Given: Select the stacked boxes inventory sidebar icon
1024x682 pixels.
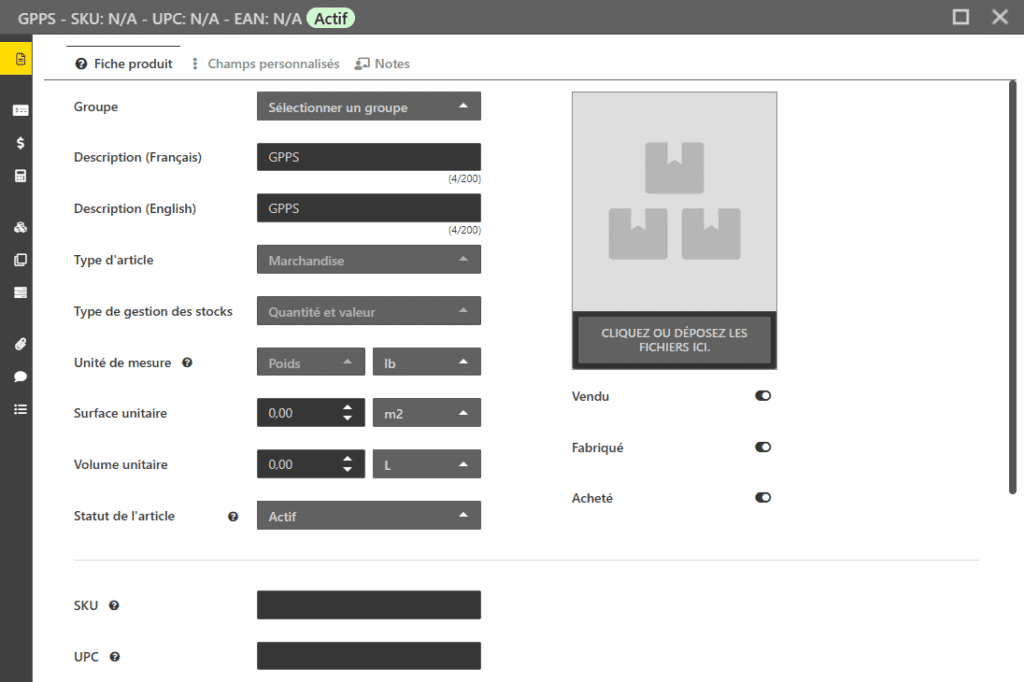Looking at the screenshot, I should click(20, 227).
